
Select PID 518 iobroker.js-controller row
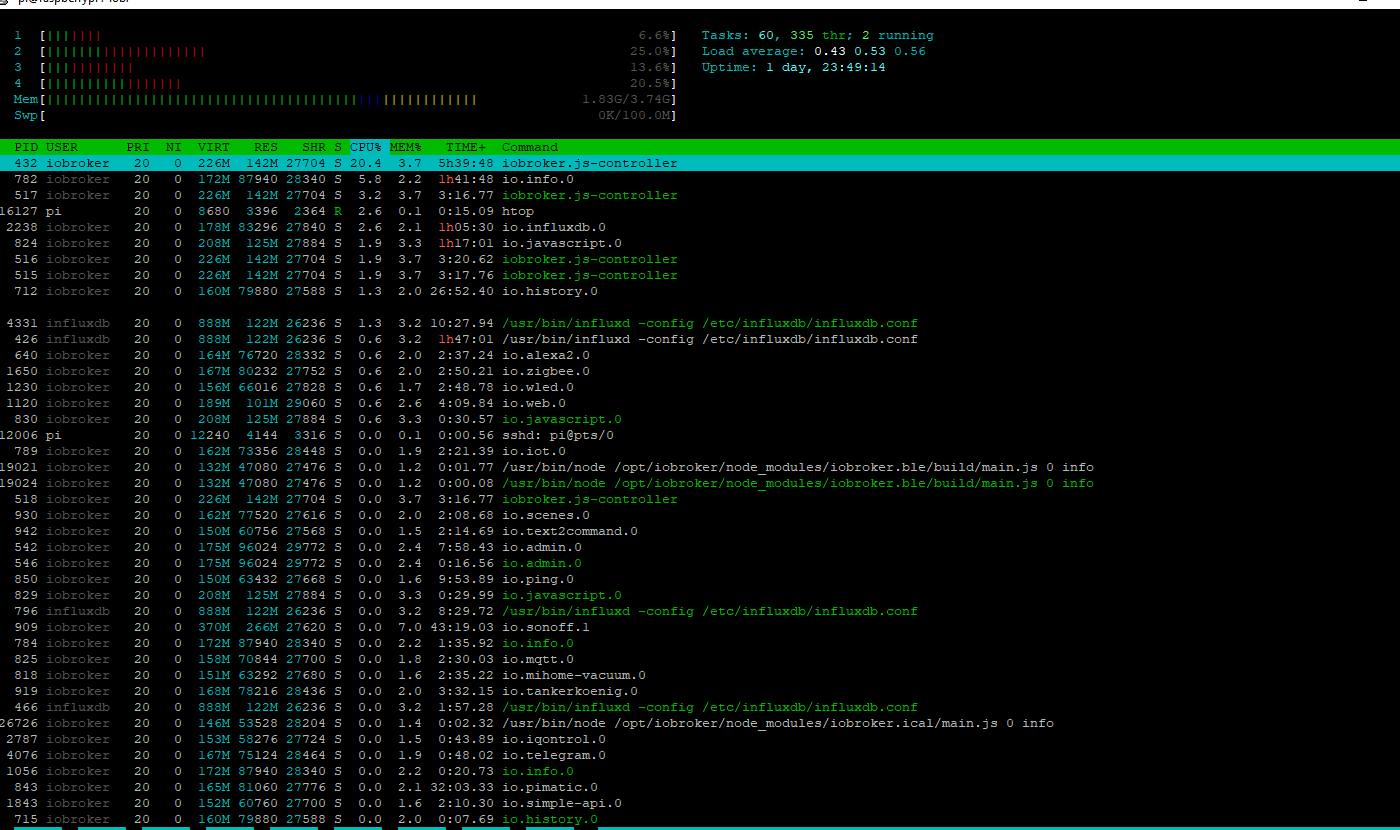pos(700,499)
